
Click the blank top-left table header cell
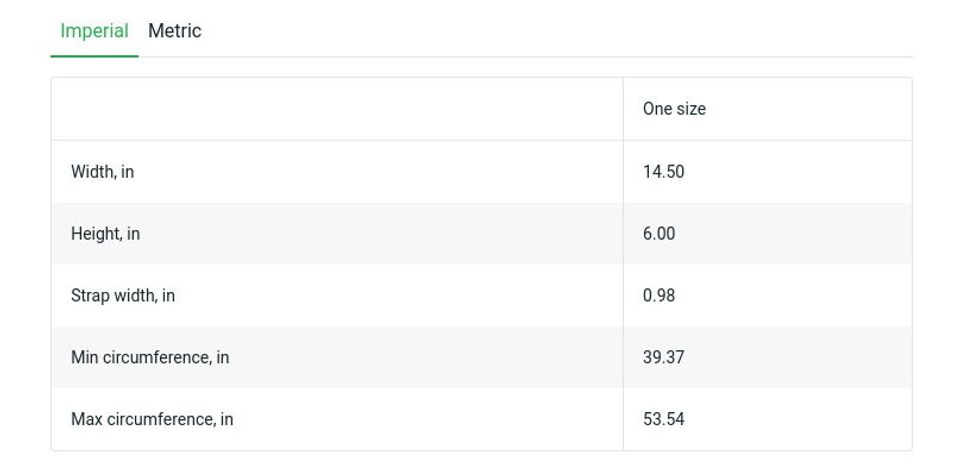click(x=336, y=109)
